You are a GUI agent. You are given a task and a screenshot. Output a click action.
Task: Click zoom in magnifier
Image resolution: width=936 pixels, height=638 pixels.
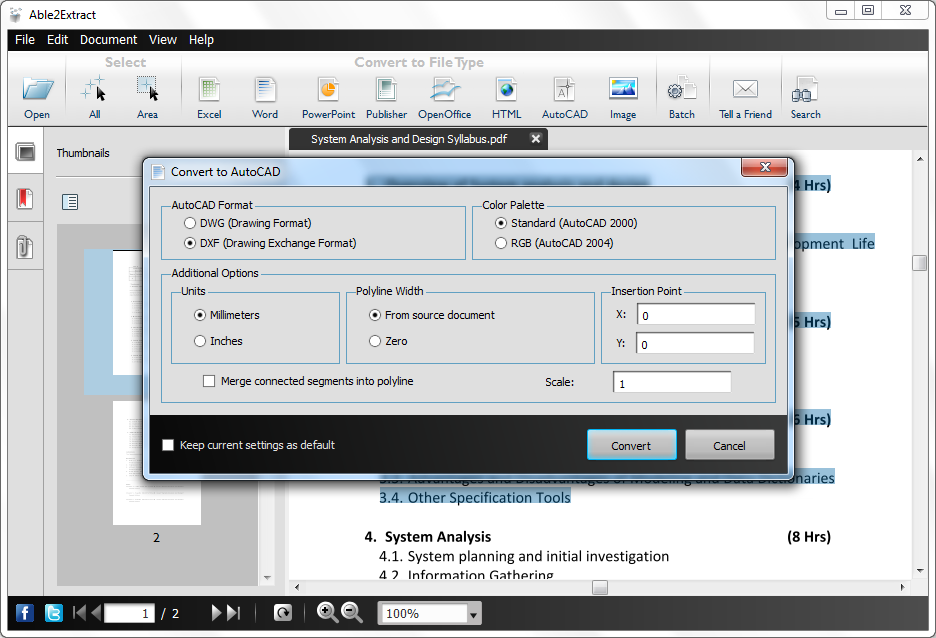coord(327,612)
